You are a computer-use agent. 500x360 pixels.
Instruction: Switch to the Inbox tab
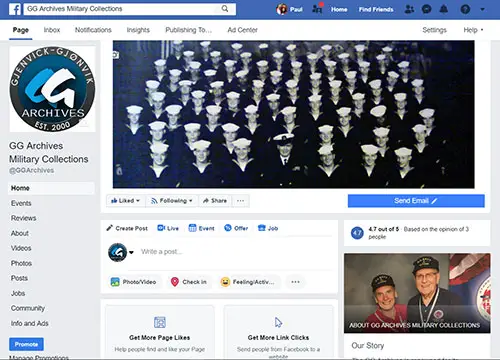pos(52,30)
